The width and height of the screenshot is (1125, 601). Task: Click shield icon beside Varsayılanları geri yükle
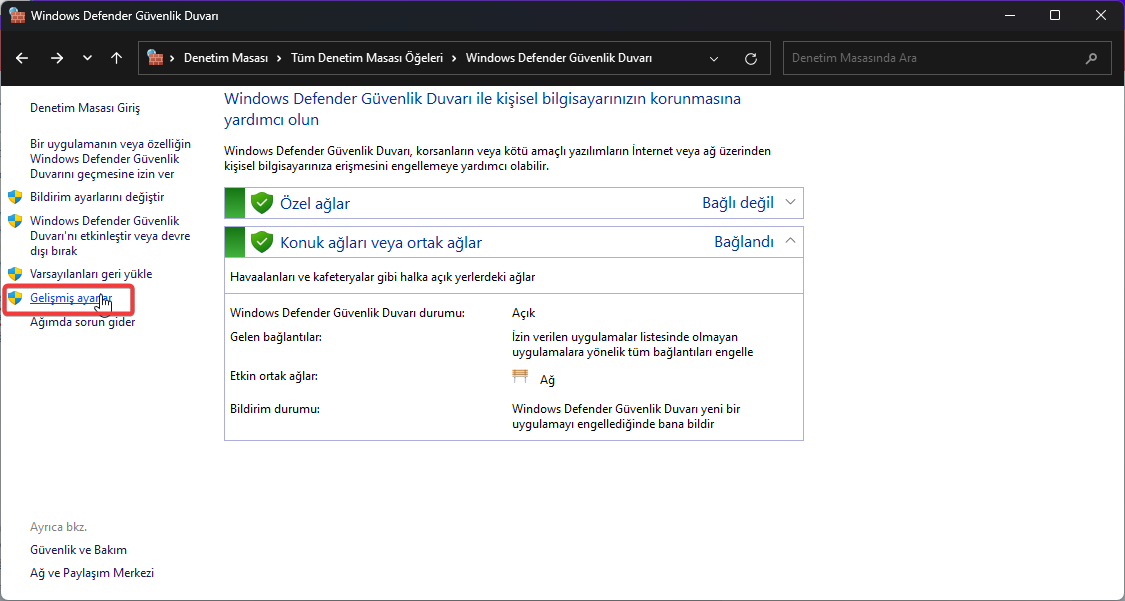[15, 274]
